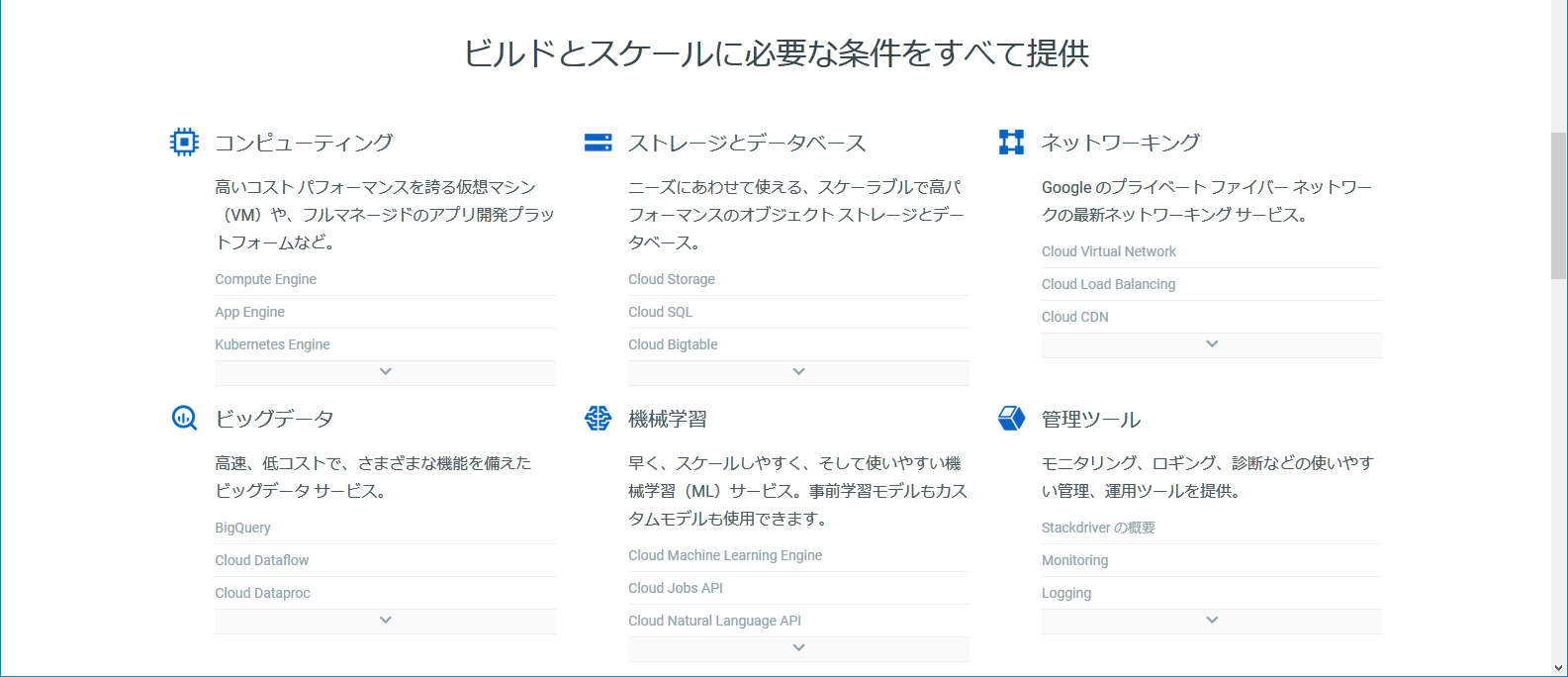This screenshot has height=677, width=1568.
Task: Click the 機械学習 brain icon
Action: coord(598,419)
